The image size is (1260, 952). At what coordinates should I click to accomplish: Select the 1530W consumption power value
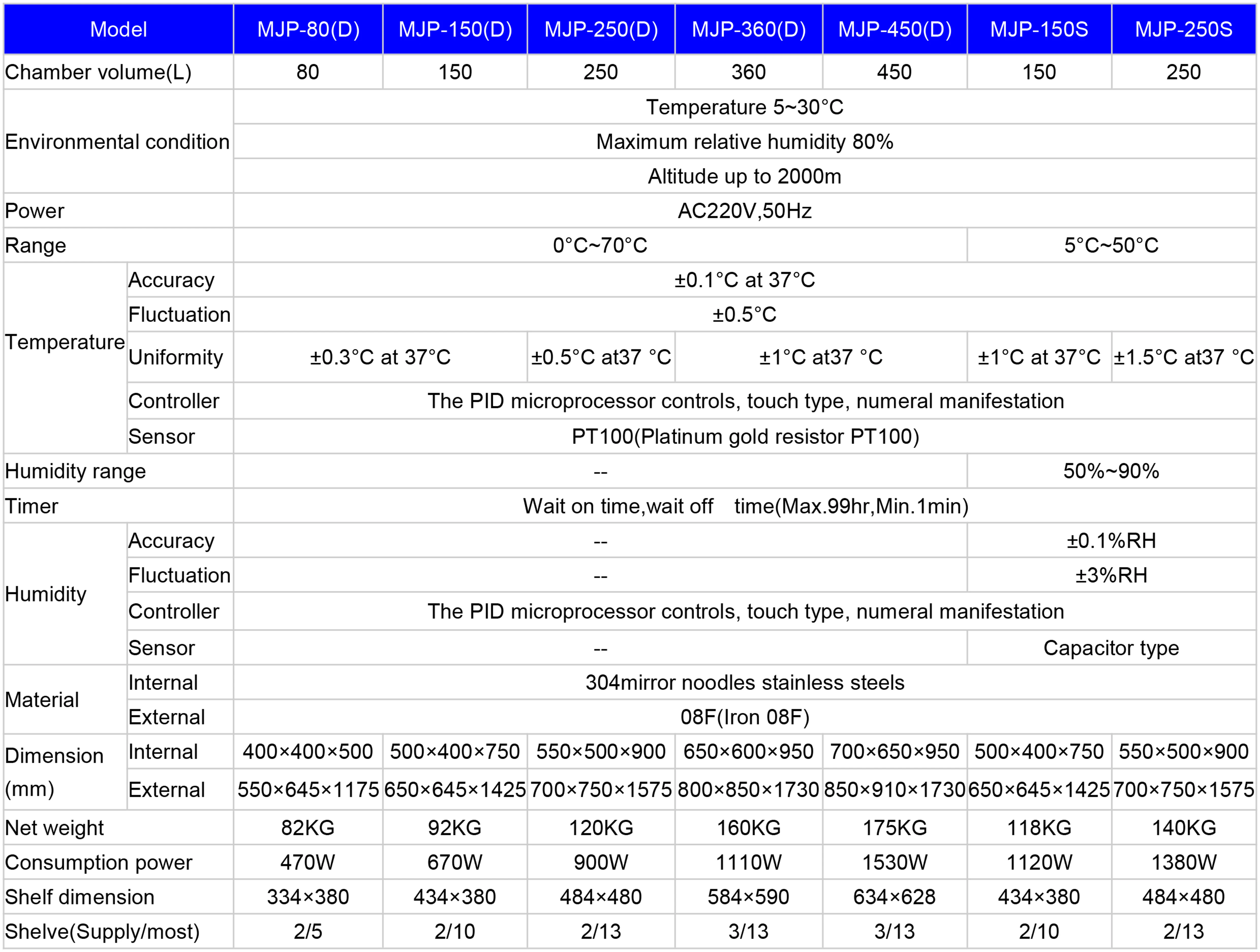[x=894, y=863]
